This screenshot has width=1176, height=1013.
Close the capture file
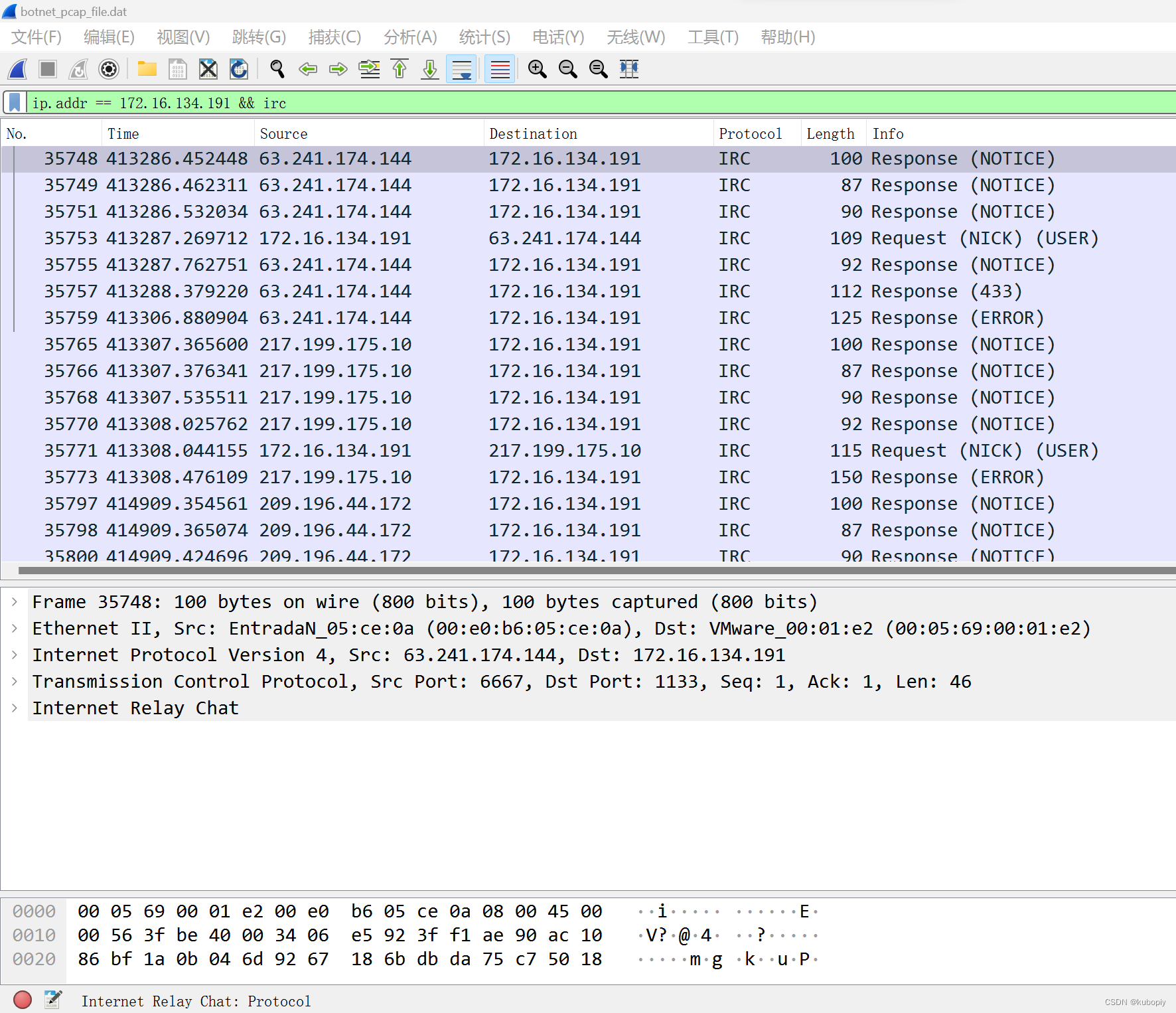coord(208,69)
